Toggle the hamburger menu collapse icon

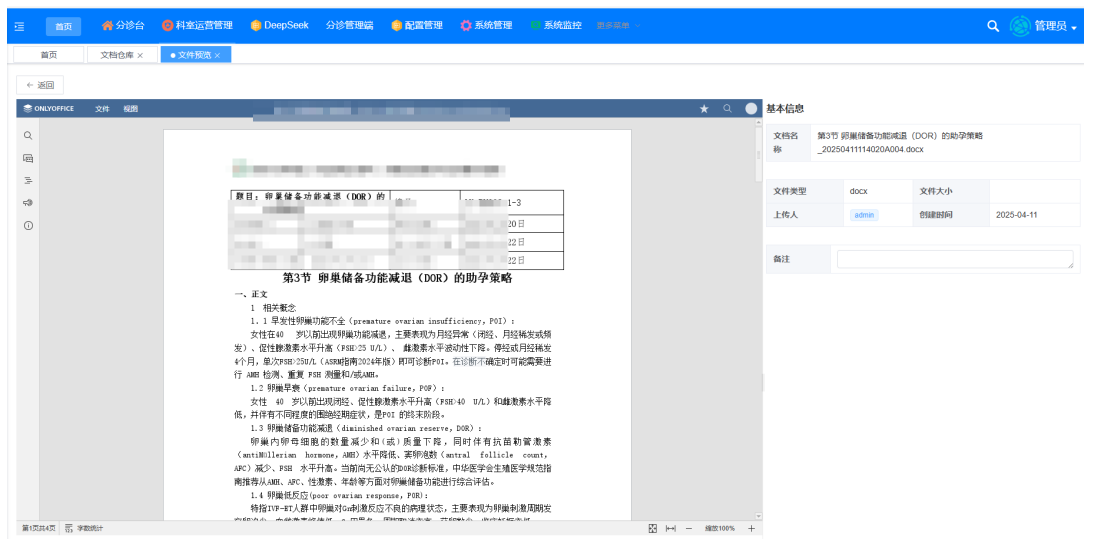coord(19,26)
